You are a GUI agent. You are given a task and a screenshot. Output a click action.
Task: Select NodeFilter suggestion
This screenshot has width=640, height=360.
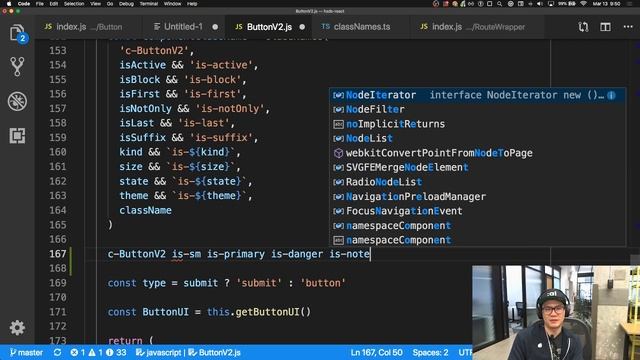[x=478, y=109]
